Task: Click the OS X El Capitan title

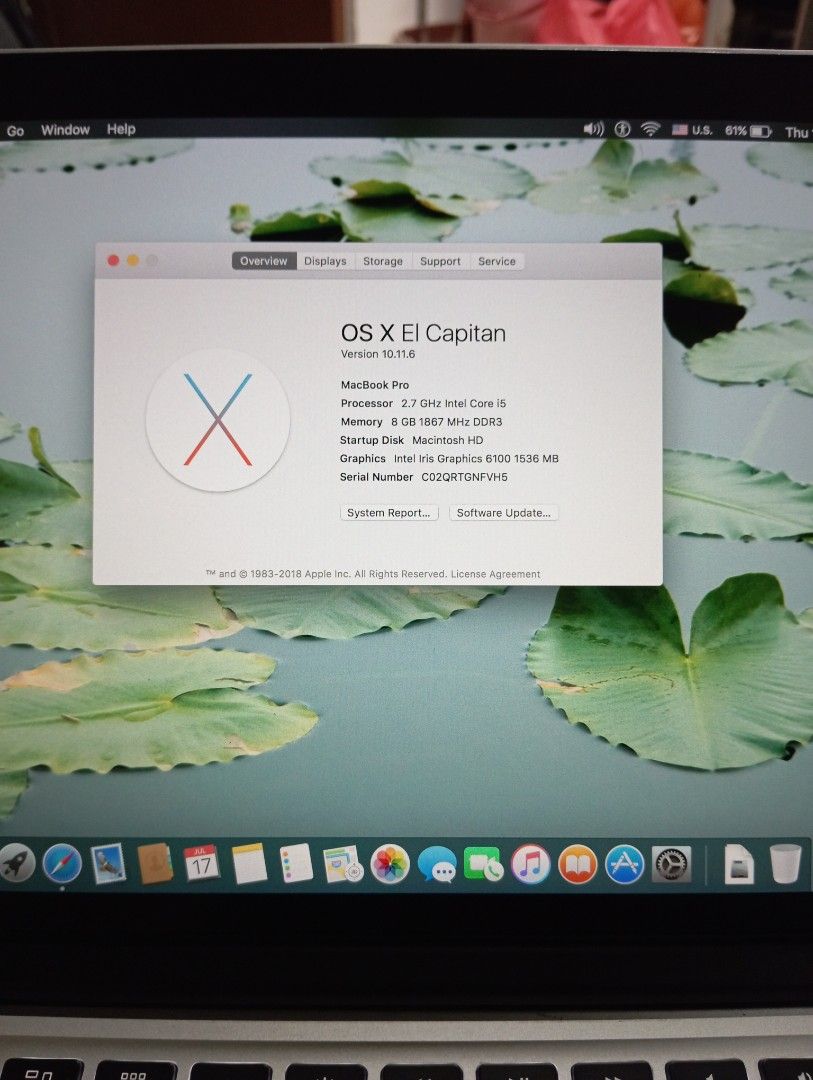Action: pyautogui.click(x=423, y=333)
